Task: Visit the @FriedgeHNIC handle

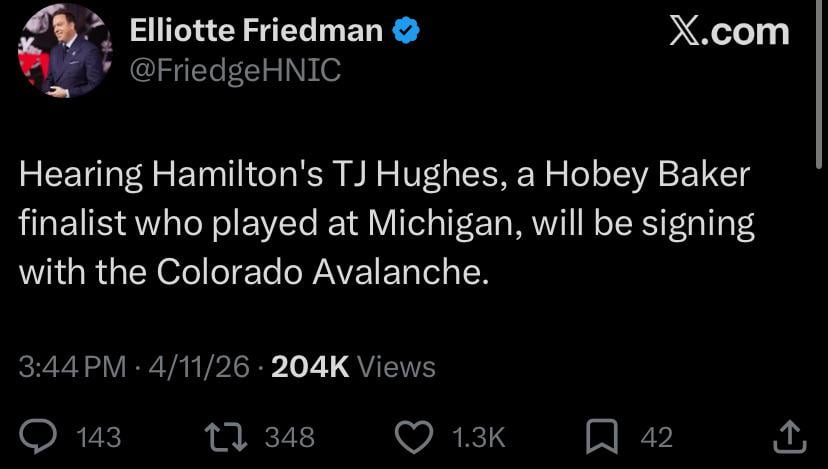Action: [x=235, y=70]
